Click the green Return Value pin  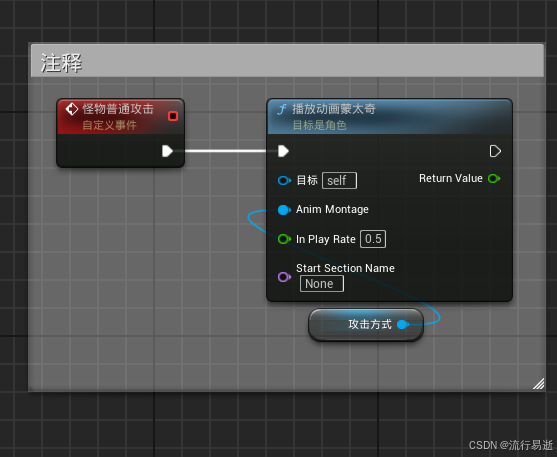point(494,178)
